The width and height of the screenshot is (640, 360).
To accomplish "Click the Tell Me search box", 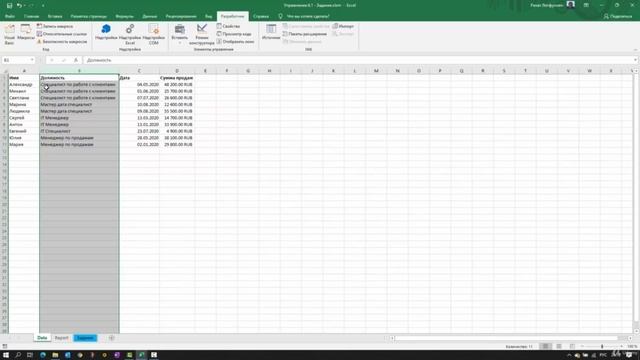I will tap(304, 16).
